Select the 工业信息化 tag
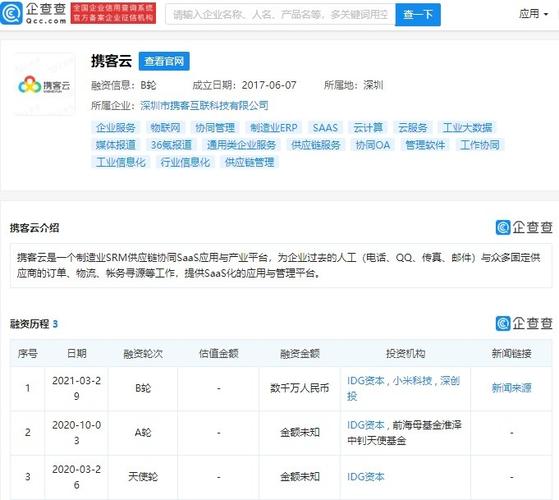Screen dimensions: 559x500 121,163
